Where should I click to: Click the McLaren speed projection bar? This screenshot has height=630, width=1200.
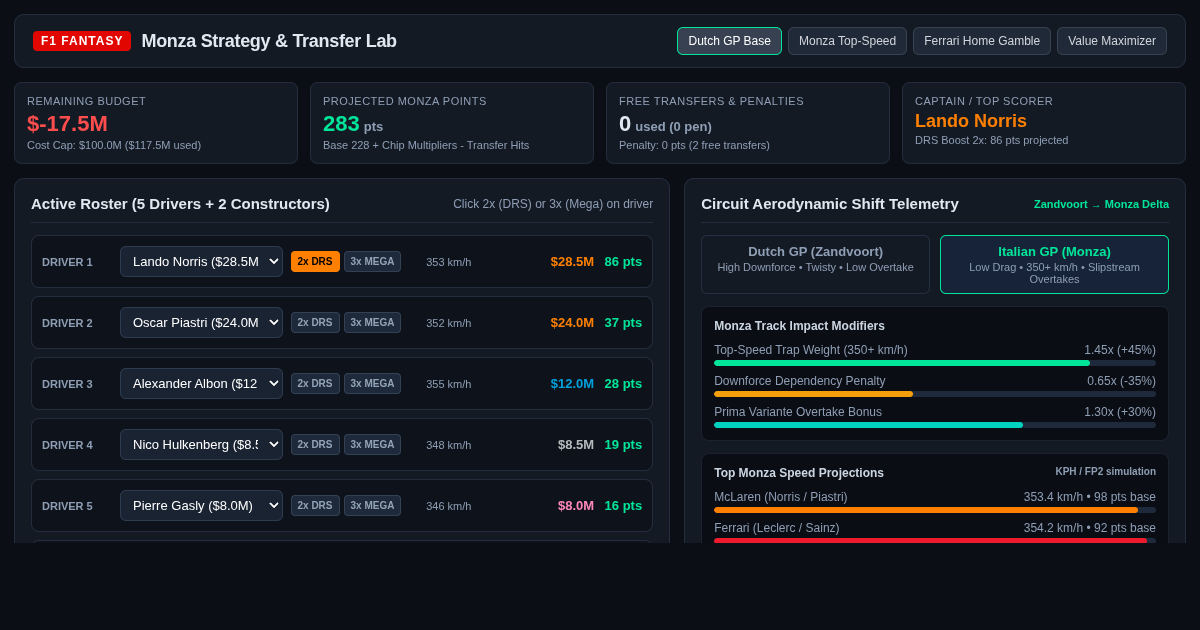[x=935, y=510]
